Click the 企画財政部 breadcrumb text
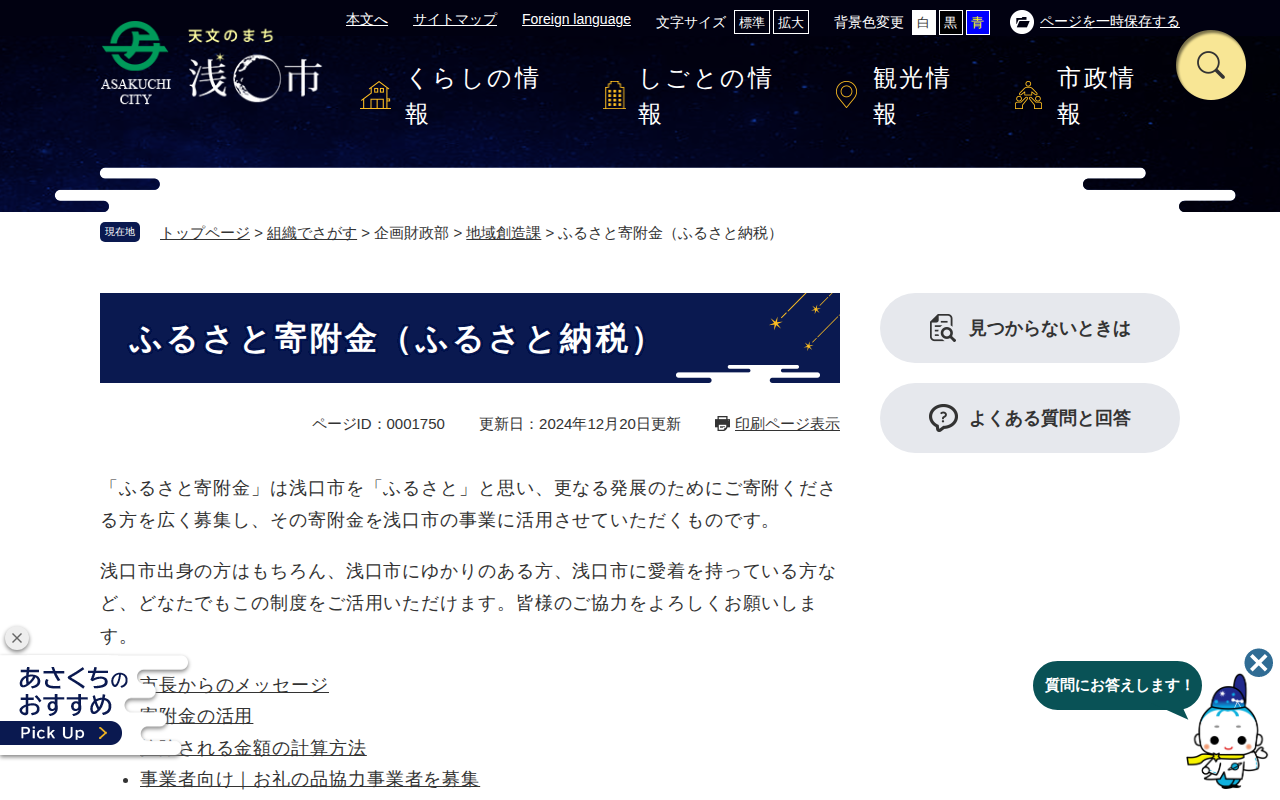The width and height of the screenshot is (1280, 800). [411, 233]
